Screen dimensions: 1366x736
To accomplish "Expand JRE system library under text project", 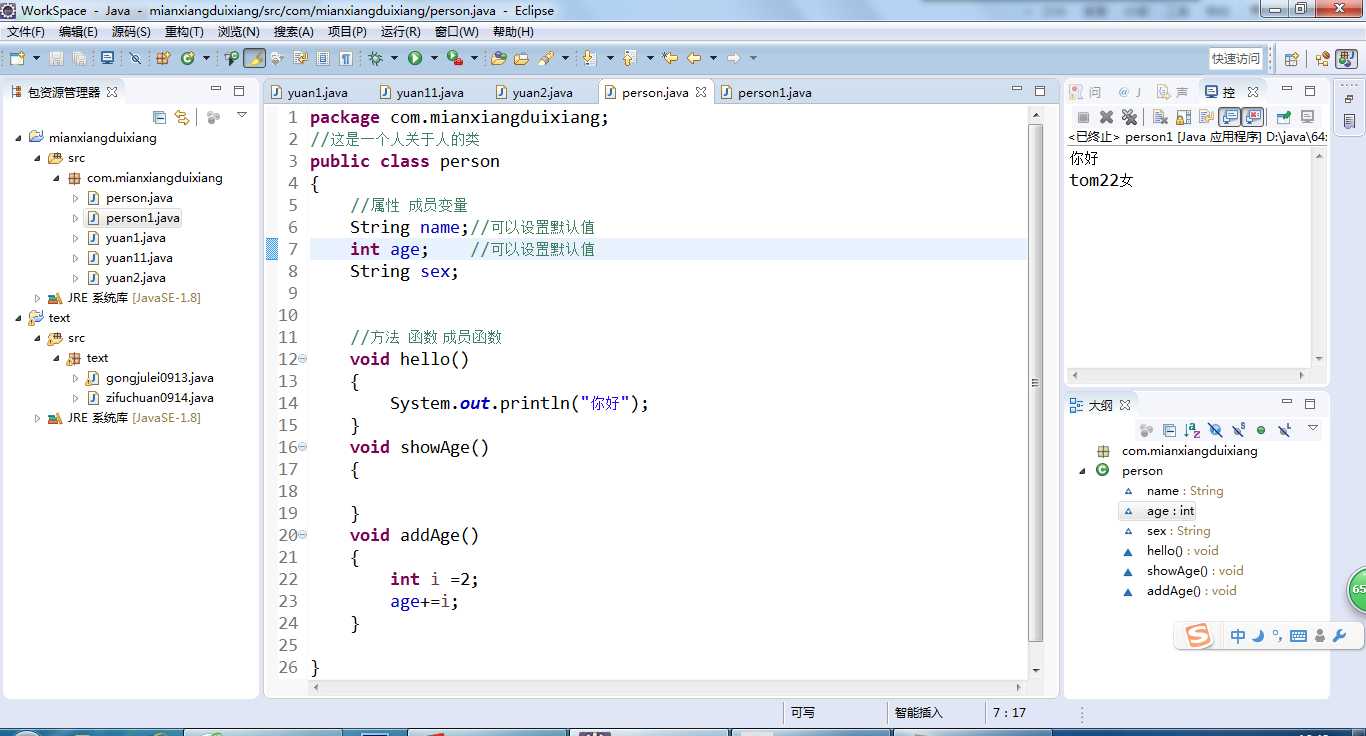I will (38, 418).
